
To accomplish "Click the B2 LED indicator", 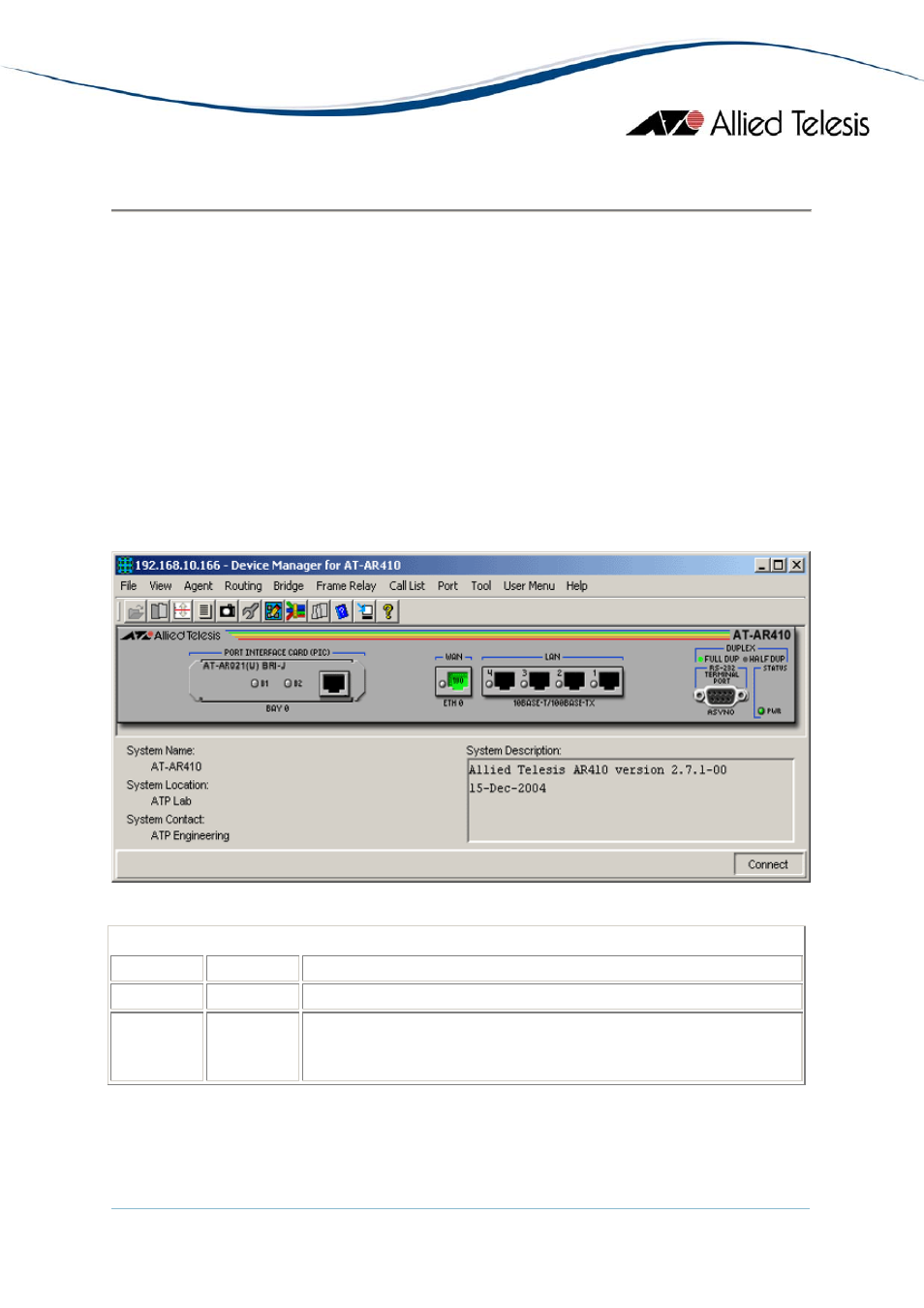I will click(x=288, y=683).
